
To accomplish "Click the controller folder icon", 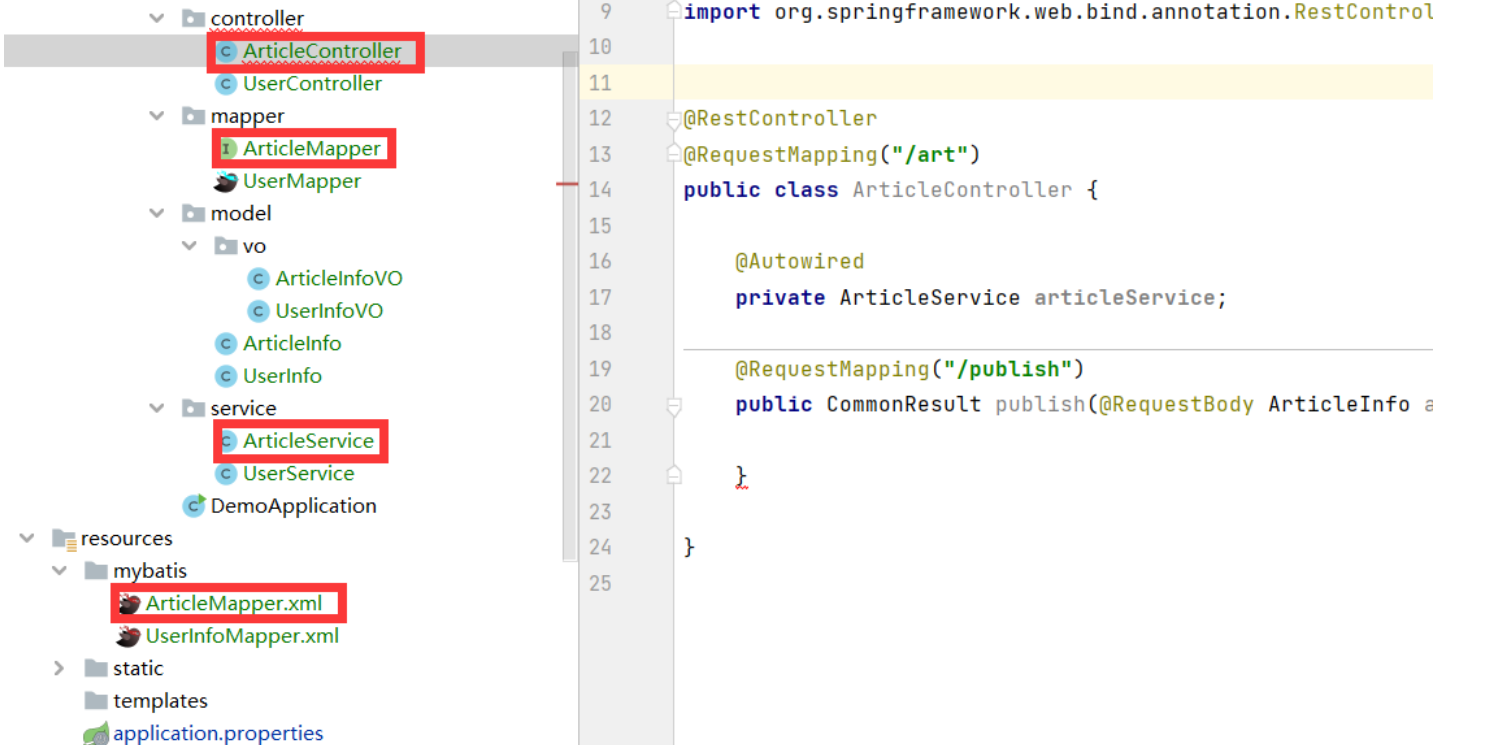I will pyautogui.click(x=193, y=18).
